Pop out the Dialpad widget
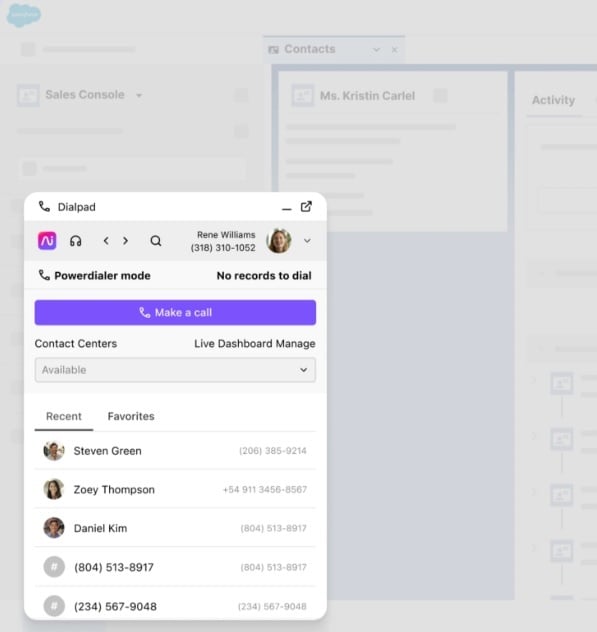This screenshot has height=632, width=597. (306, 206)
